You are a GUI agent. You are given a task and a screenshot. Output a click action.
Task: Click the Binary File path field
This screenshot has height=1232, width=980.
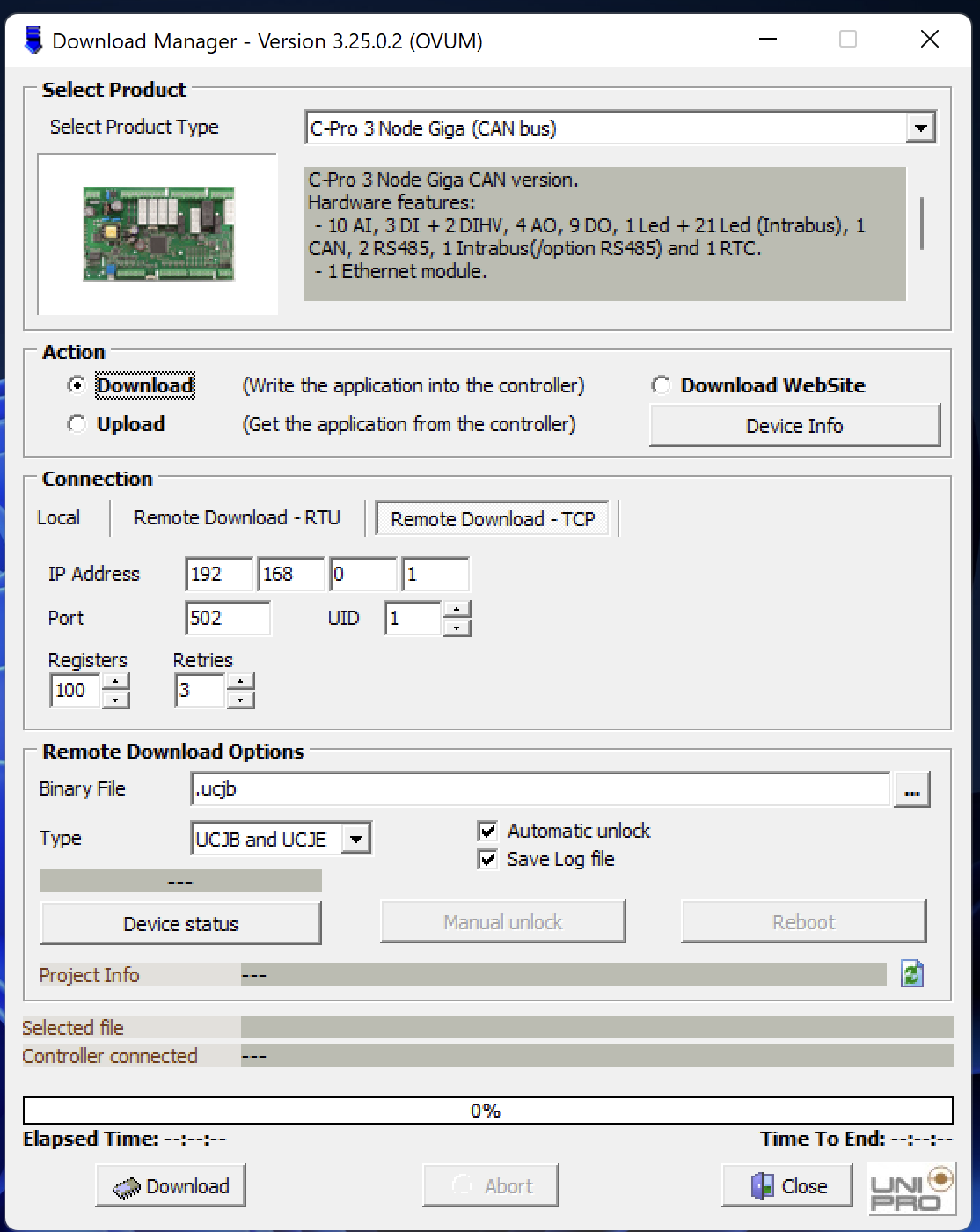[x=540, y=789]
